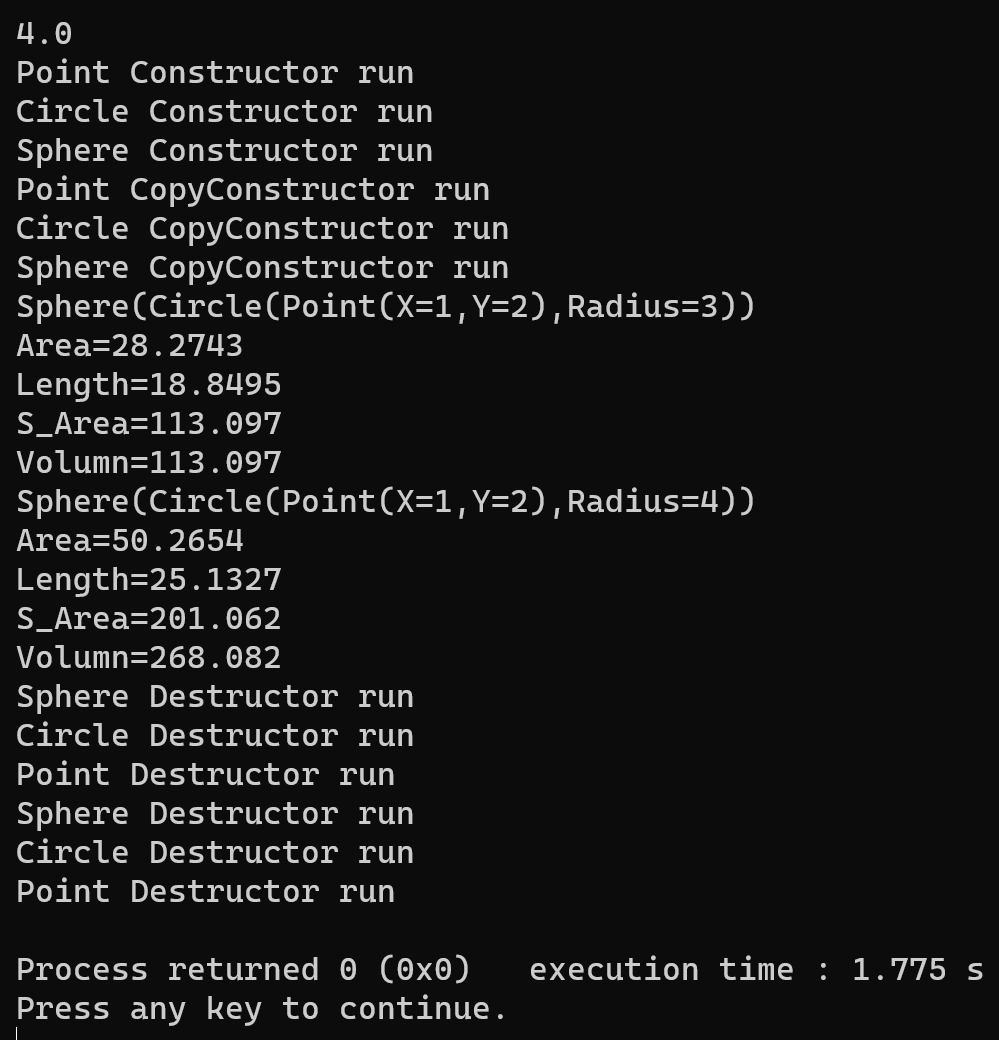
Task: Click the "Point Constructor run" line
Action: pyautogui.click(x=214, y=73)
